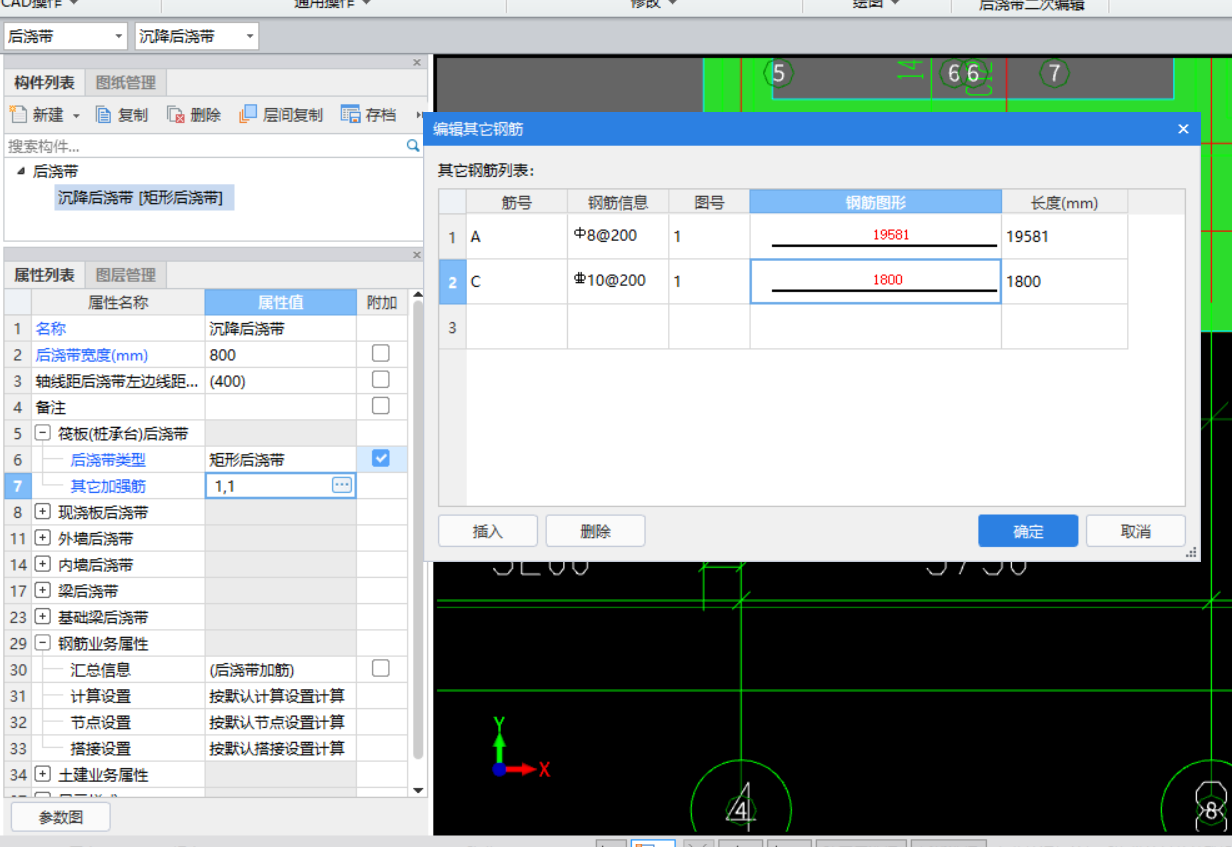Click the 搜索构件 search input field
This screenshot has height=847, width=1232.
pyautogui.click(x=205, y=146)
